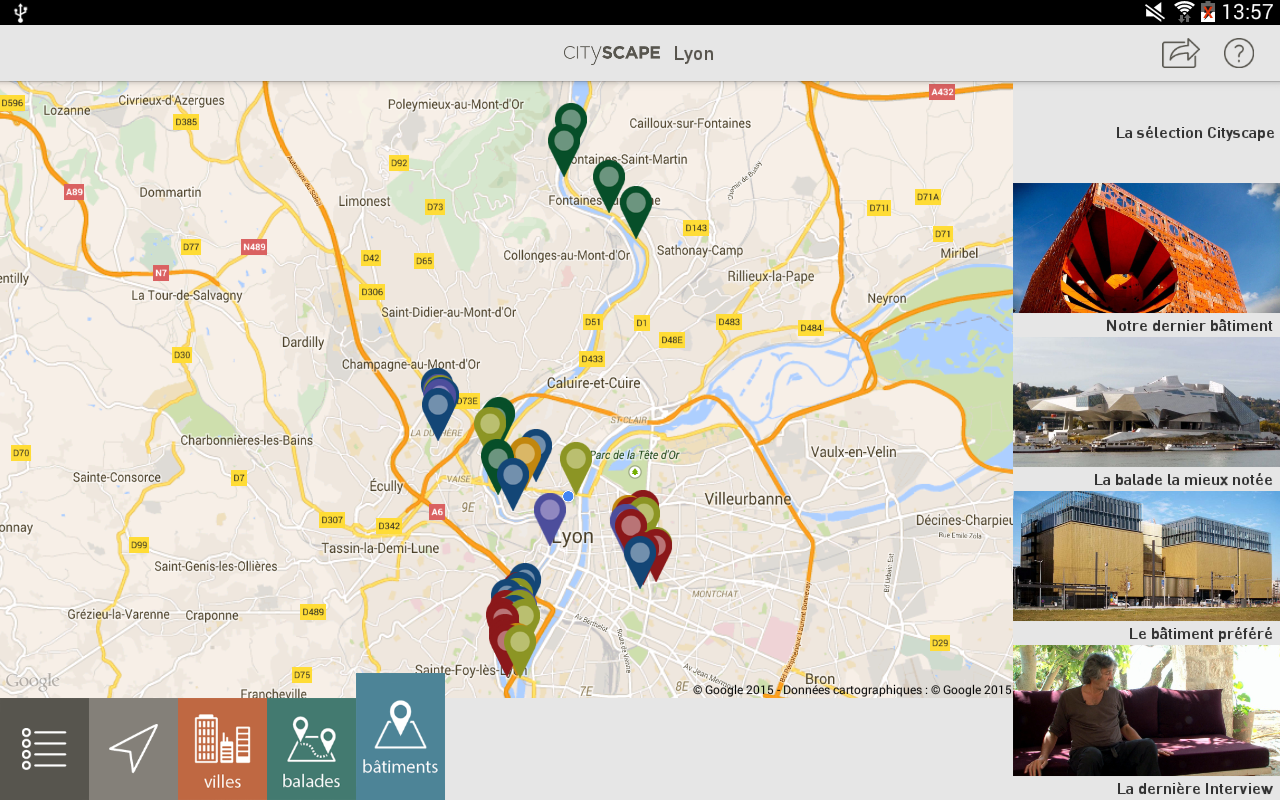Click the Villeurbanne map label
1280x800 pixels.
[748, 498]
